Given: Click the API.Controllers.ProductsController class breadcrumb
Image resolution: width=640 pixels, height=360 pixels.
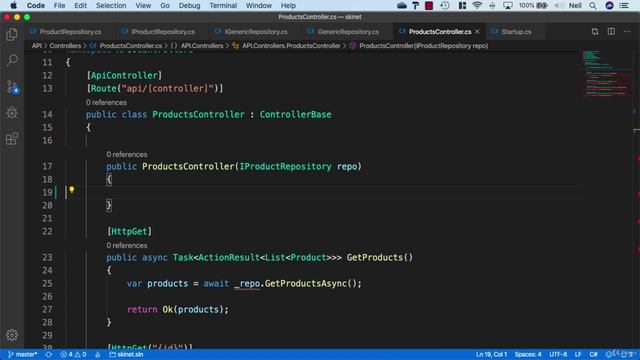Looking at the screenshot, I should [x=291, y=46].
